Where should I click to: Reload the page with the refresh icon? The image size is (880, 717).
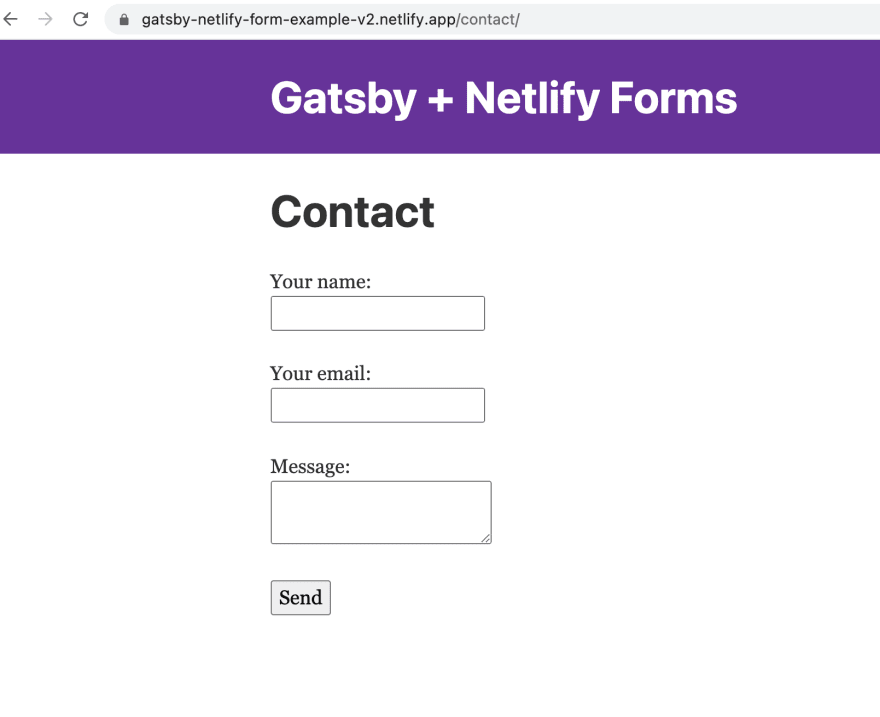click(x=81, y=19)
